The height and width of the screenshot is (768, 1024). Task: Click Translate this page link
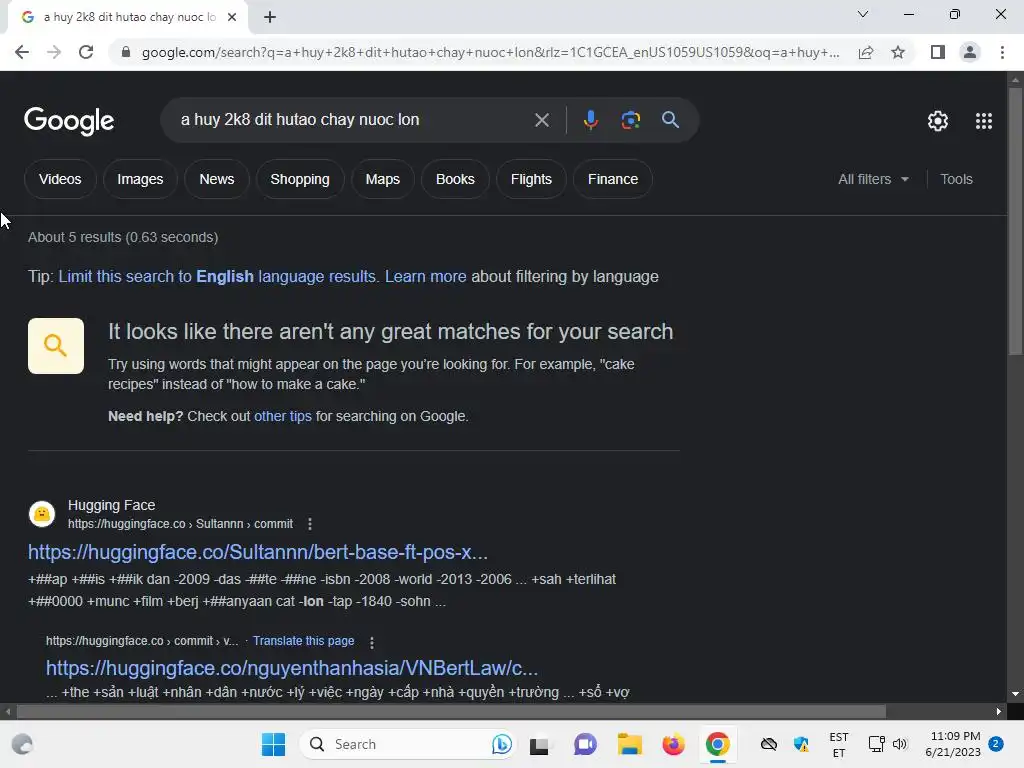click(x=304, y=641)
